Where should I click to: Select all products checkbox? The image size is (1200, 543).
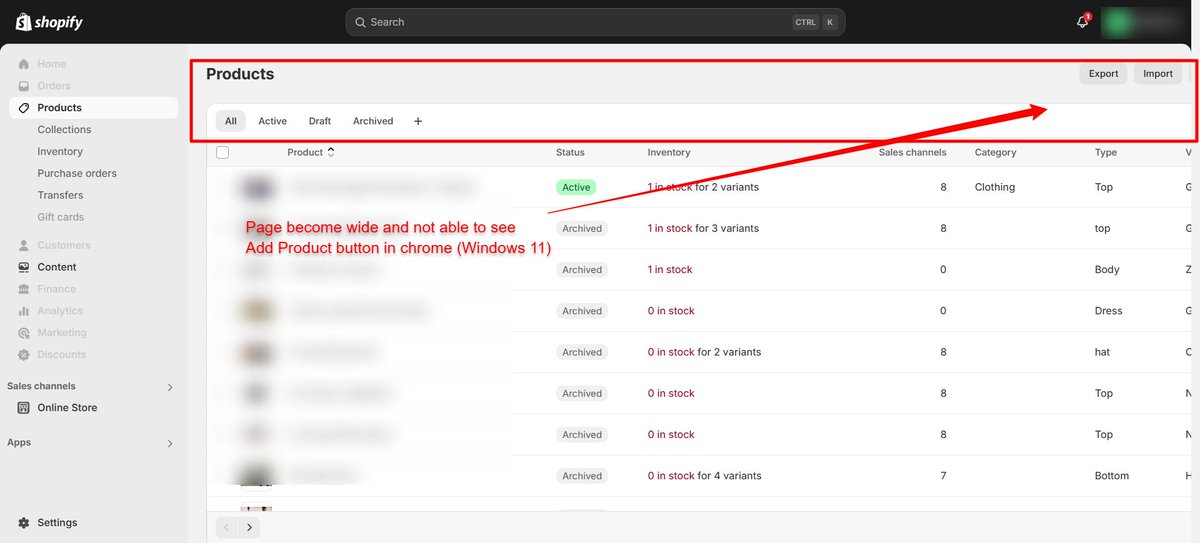tap(223, 152)
